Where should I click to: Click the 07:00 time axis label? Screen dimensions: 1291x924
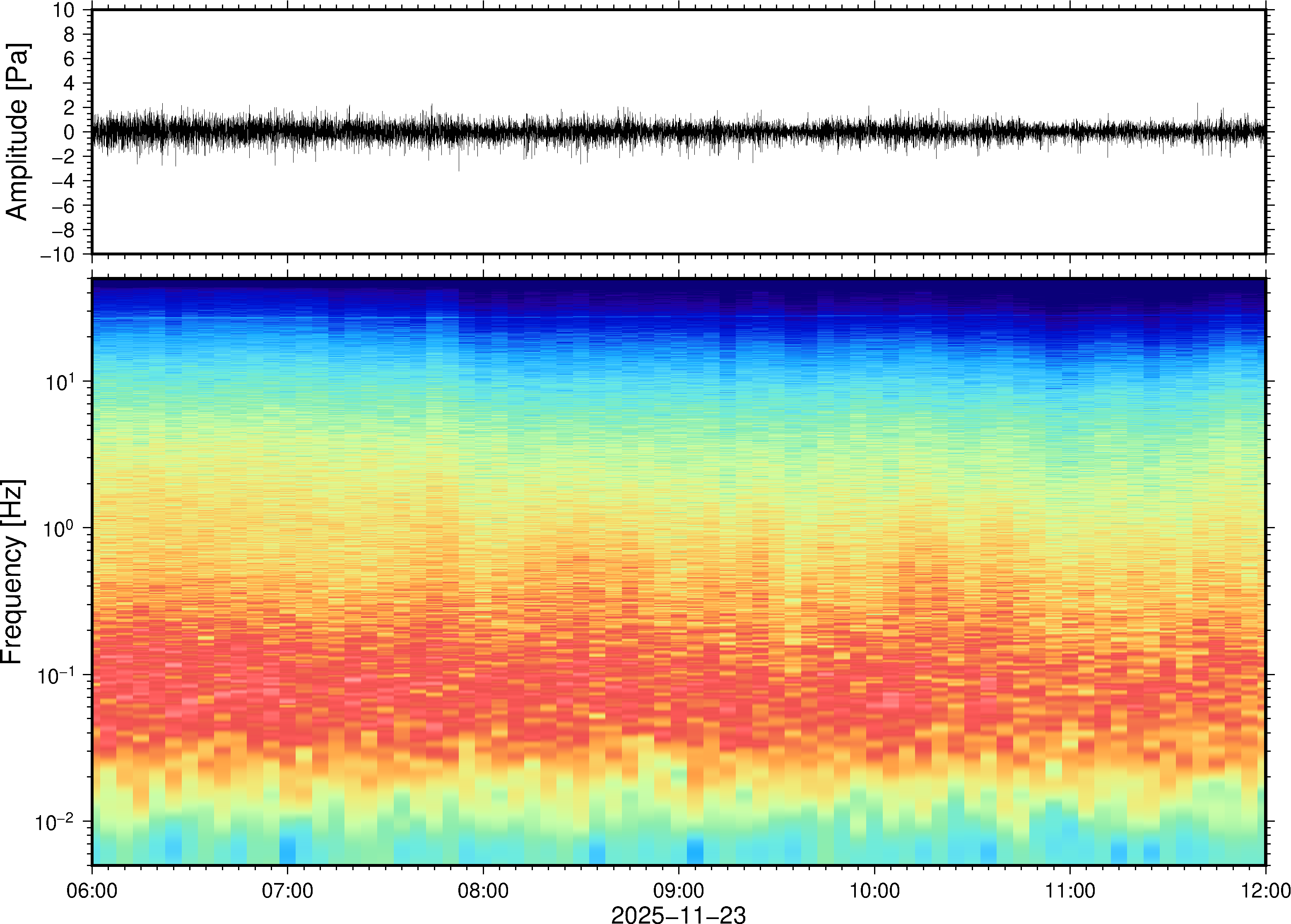(287, 890)
